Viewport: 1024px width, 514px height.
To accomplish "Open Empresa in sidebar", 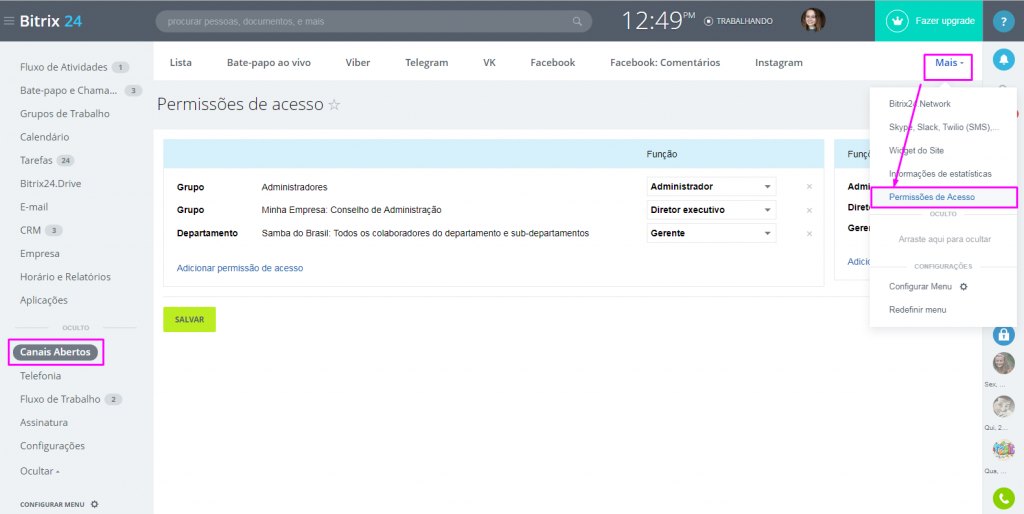I will coord(39,253).
